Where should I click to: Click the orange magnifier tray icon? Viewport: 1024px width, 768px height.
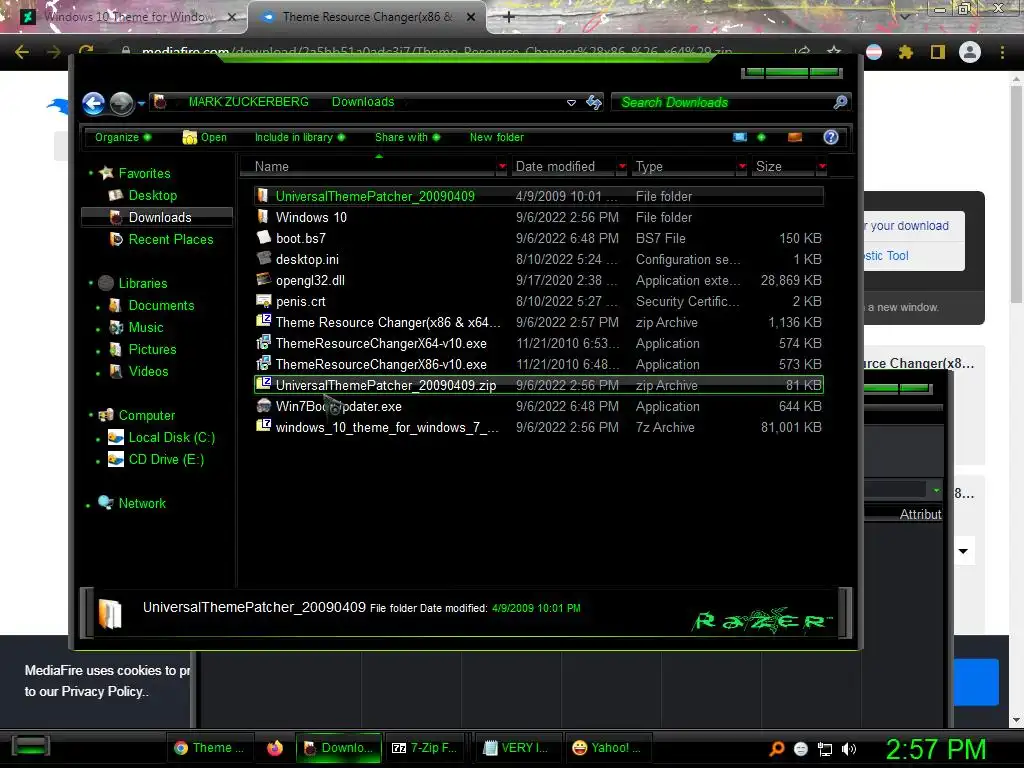click(776, 748)
